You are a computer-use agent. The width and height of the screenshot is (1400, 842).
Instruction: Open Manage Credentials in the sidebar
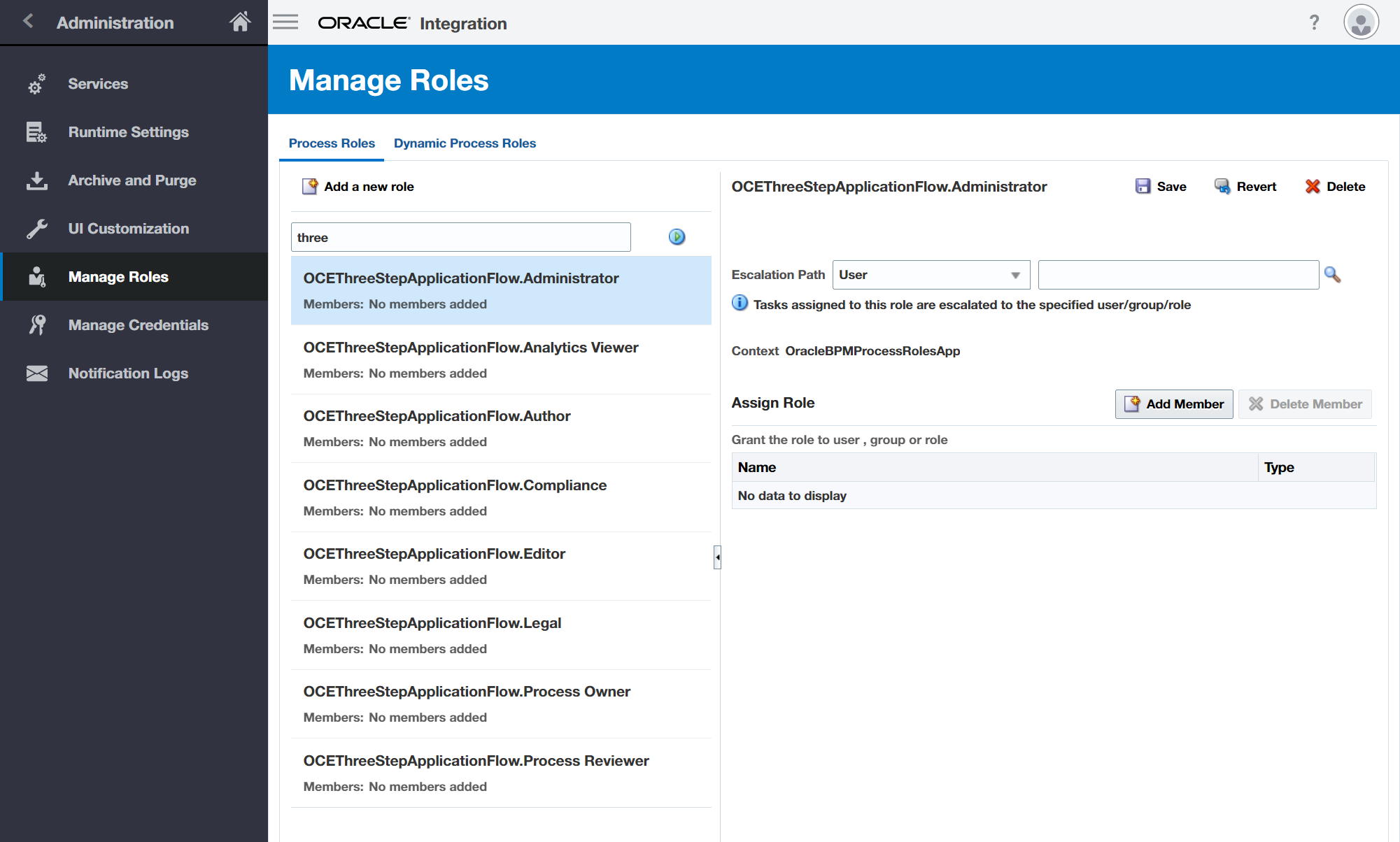134,325
